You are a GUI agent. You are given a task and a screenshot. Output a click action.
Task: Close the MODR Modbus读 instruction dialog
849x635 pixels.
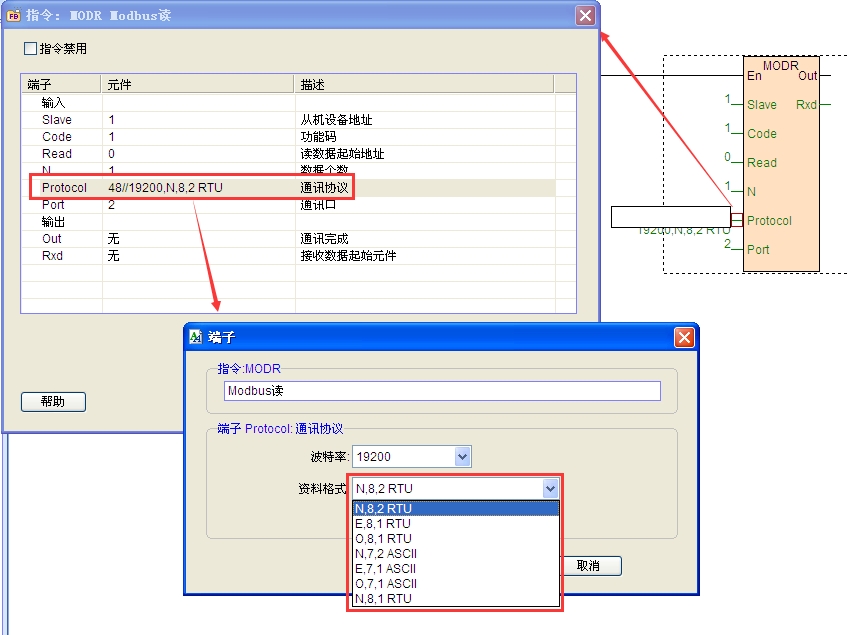[x=585, y=15]
